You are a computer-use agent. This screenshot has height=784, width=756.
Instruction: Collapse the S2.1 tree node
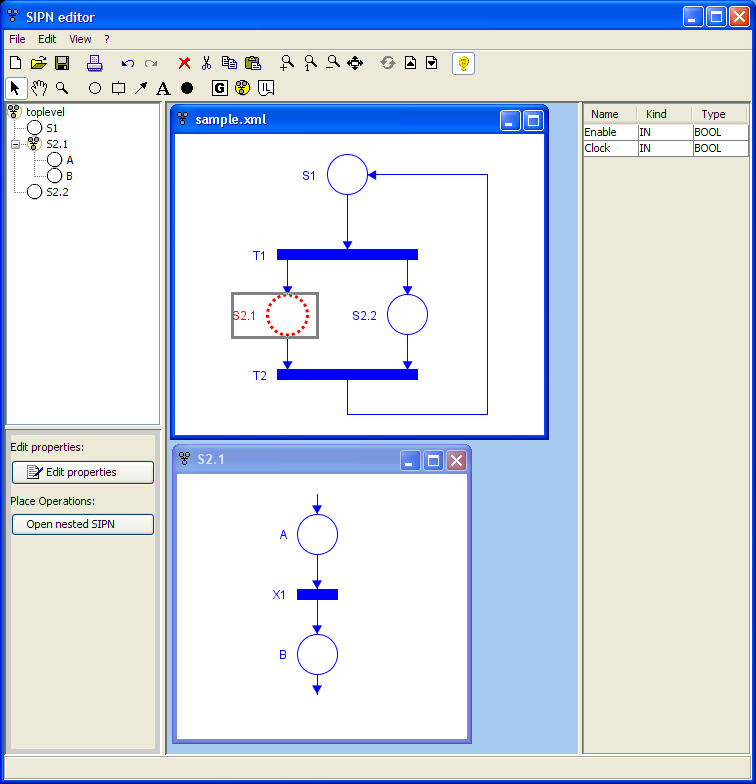[15, 144]
